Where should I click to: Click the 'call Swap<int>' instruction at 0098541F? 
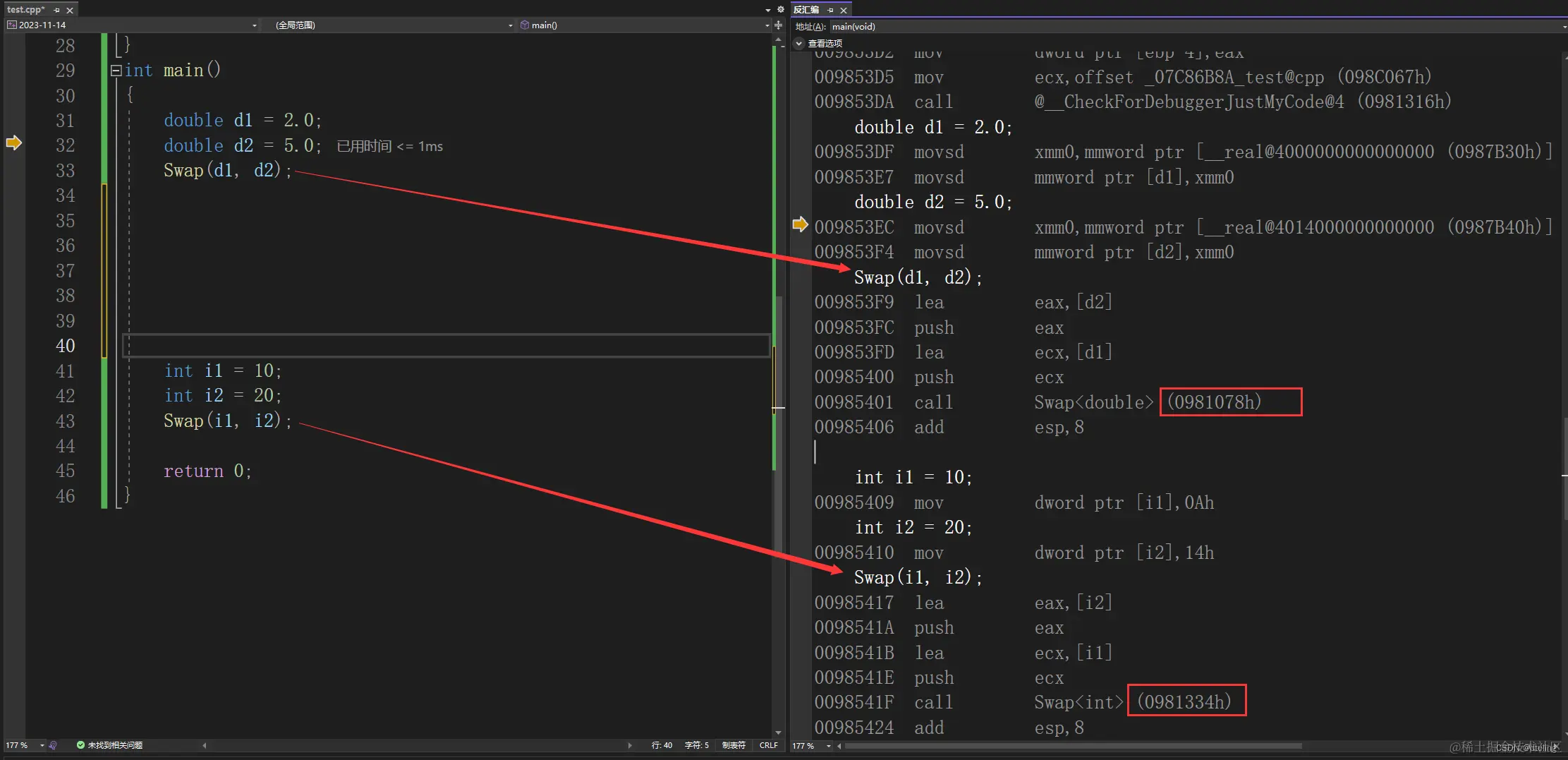click(x=1023, y=703)
